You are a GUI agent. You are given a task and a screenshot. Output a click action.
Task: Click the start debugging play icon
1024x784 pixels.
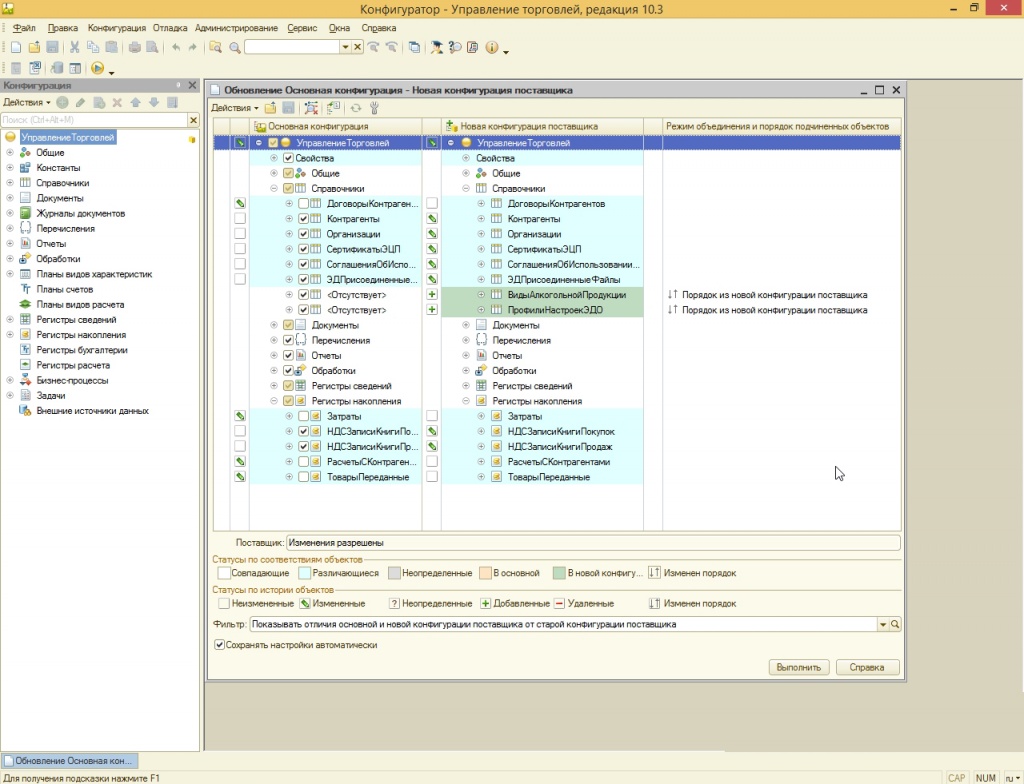pyautogui.click(x=97, y=69)
